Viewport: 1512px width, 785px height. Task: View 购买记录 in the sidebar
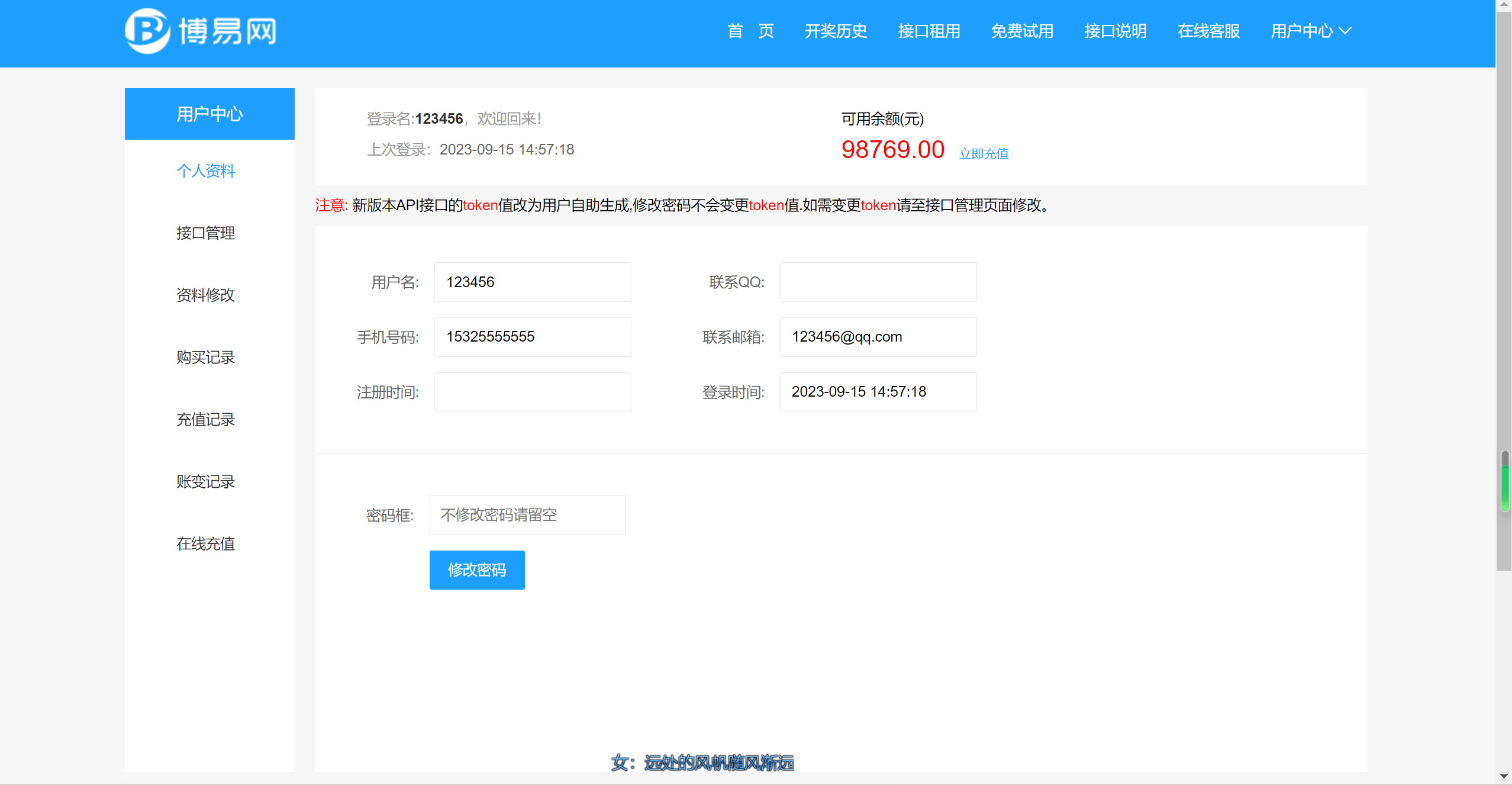(x=205, y=358)
